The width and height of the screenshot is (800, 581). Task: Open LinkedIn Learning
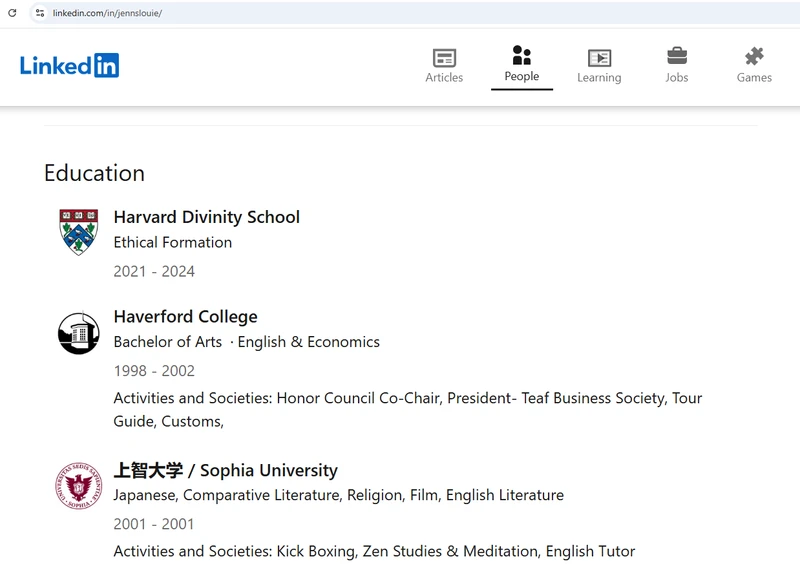599,64
